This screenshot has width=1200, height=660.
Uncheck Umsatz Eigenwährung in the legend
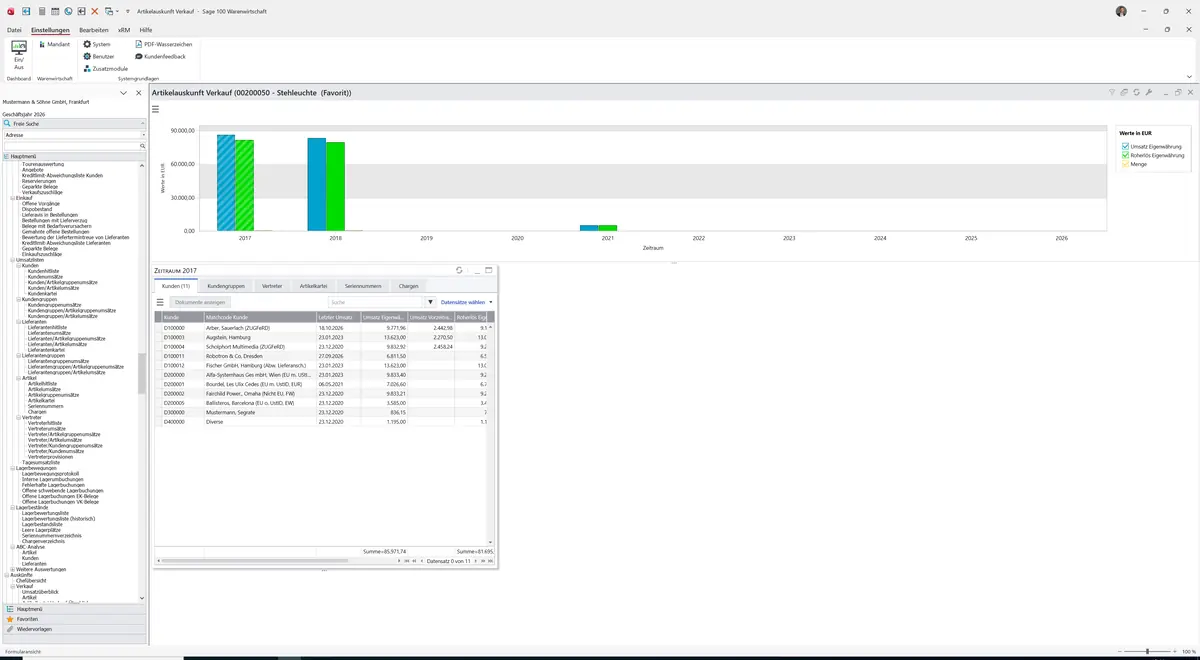(1125, 147)
